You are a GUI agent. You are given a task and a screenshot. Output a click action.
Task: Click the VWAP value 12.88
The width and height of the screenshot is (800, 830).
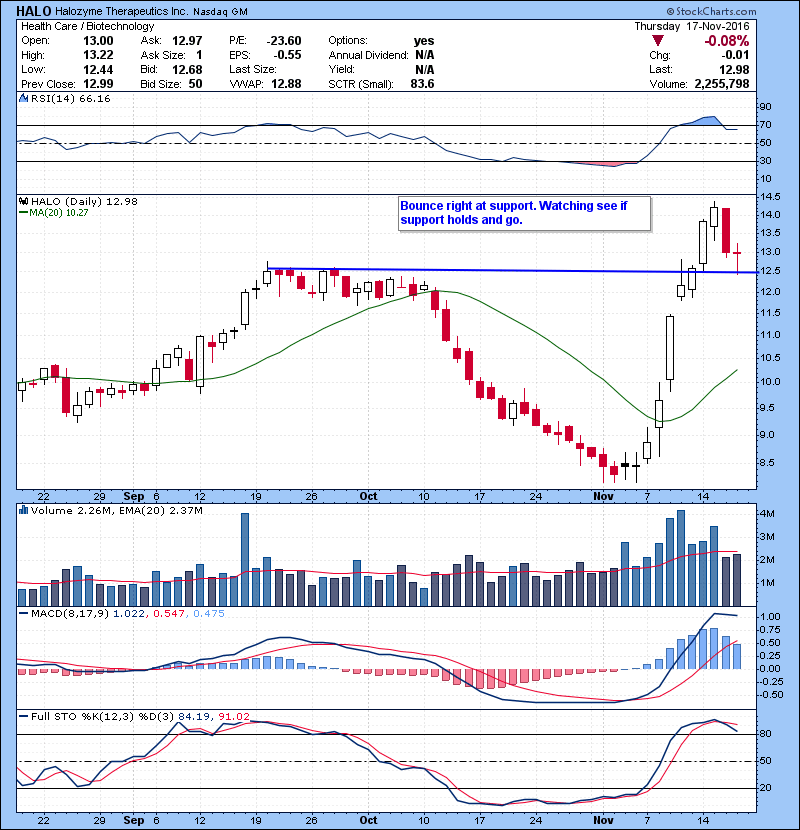[286, 84]
